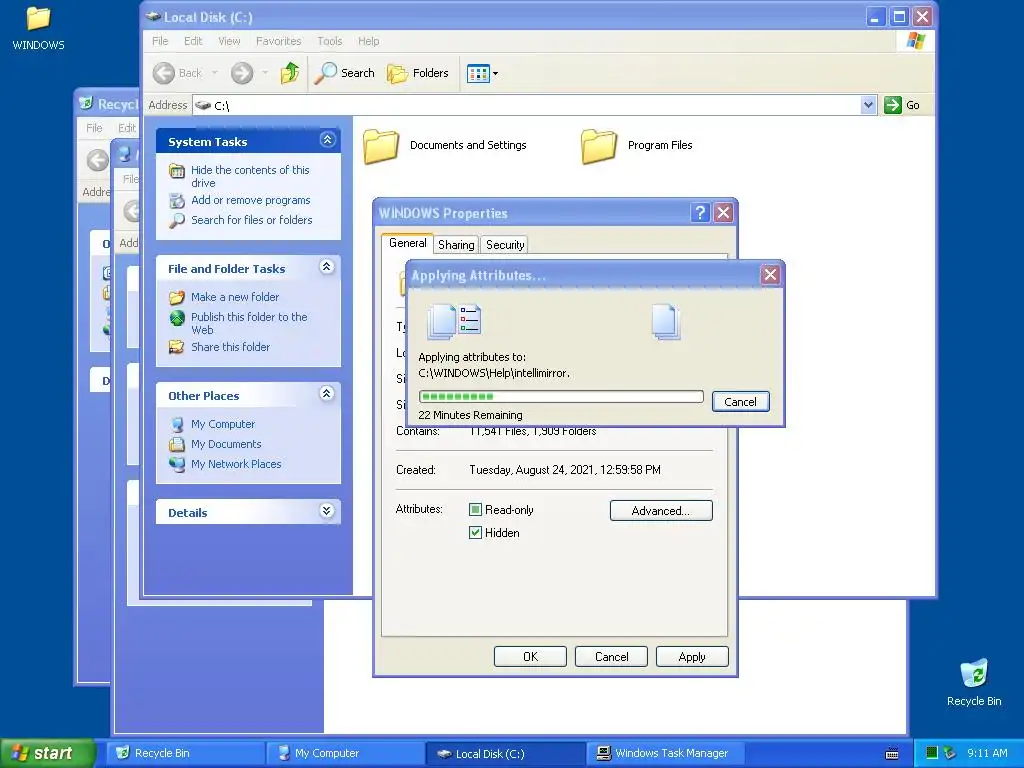
Task: Switch to Recycle Bin taskbar button
Action: (187, 753)
